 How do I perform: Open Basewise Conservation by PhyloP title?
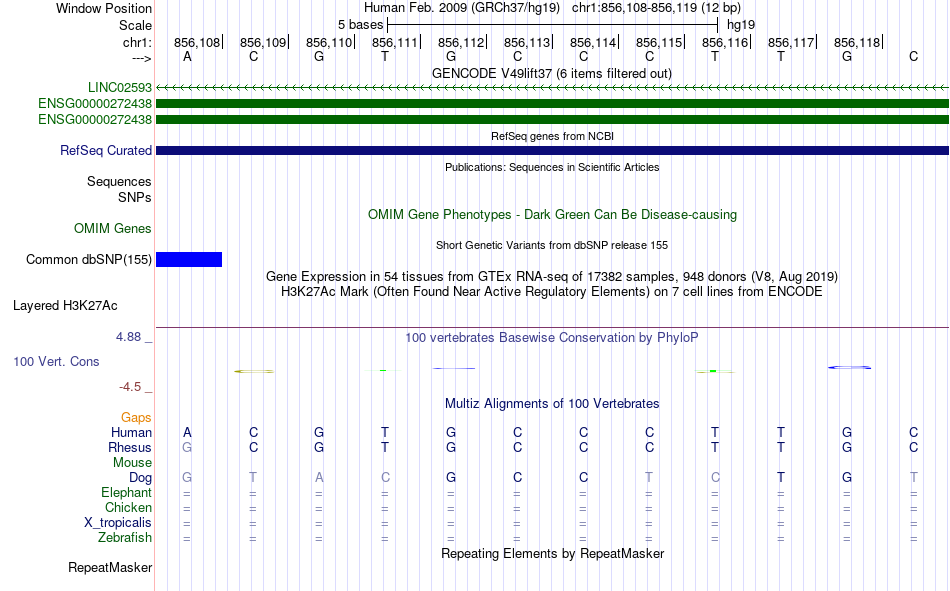552,338
